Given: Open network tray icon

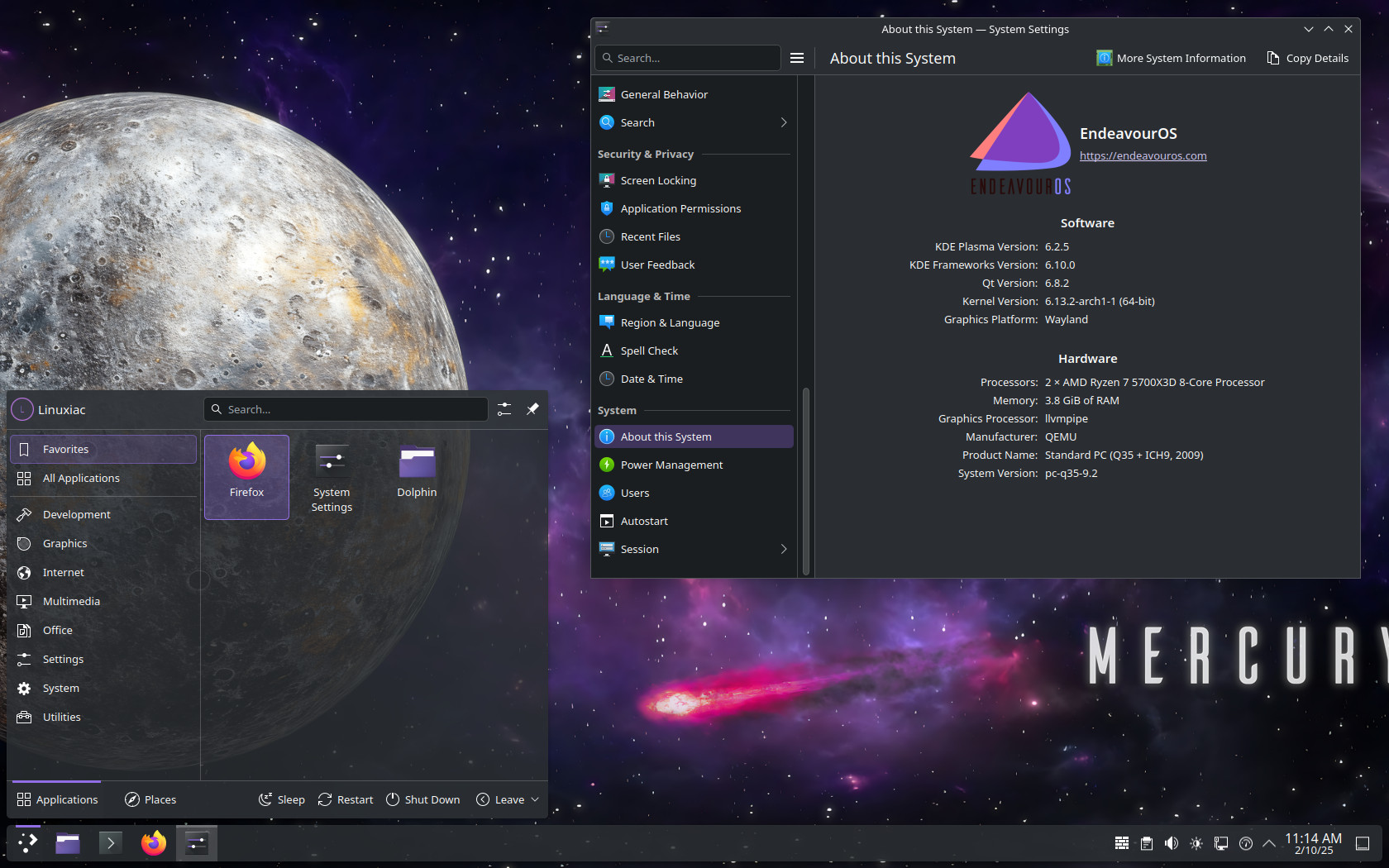Looking at the screenshot, I should [x=1221, y=843].
